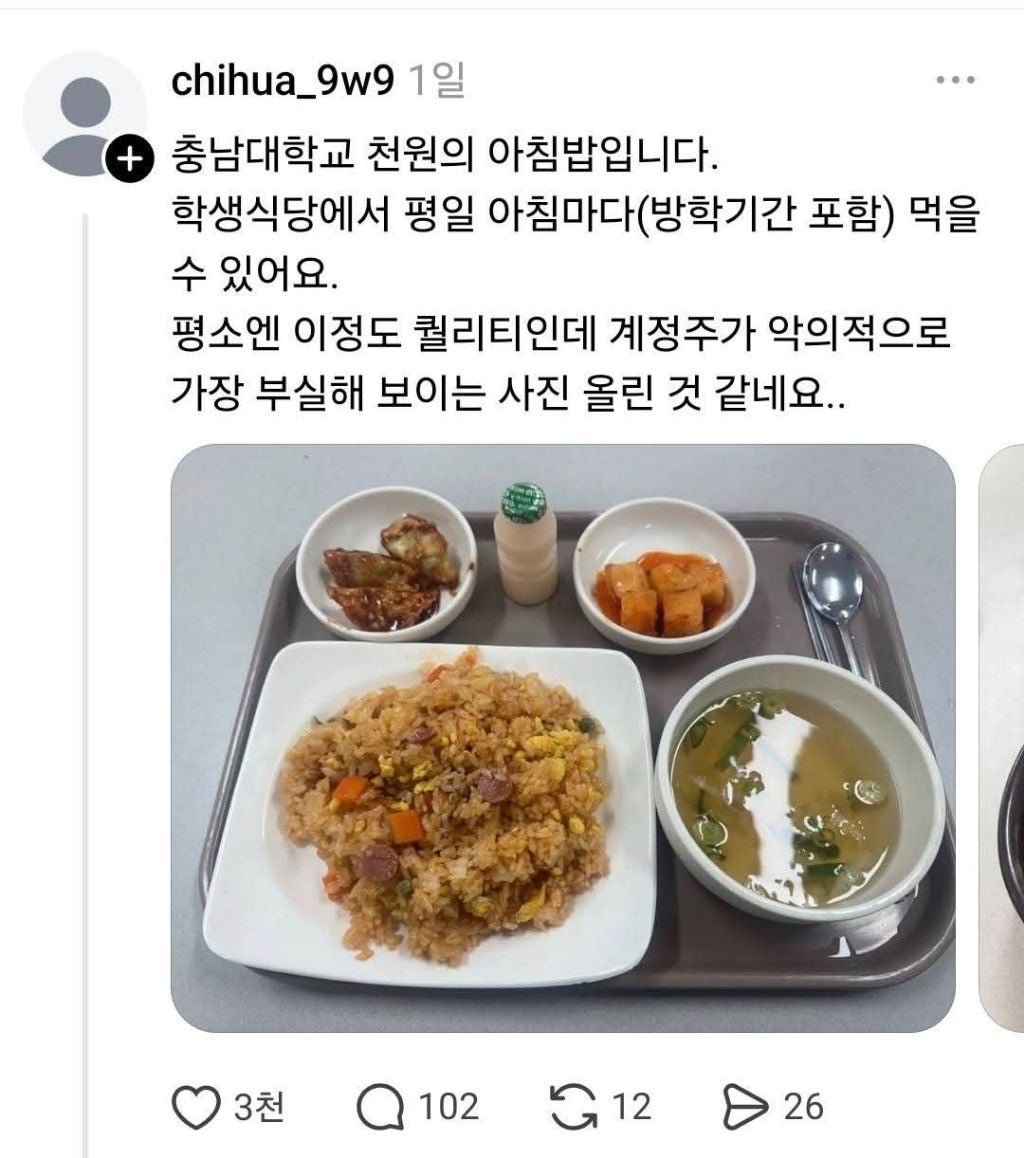Click the text line 학생식당에서 평일 아침마다
This screenshot has width=1024, height=1158.
[x=575, y=216]
